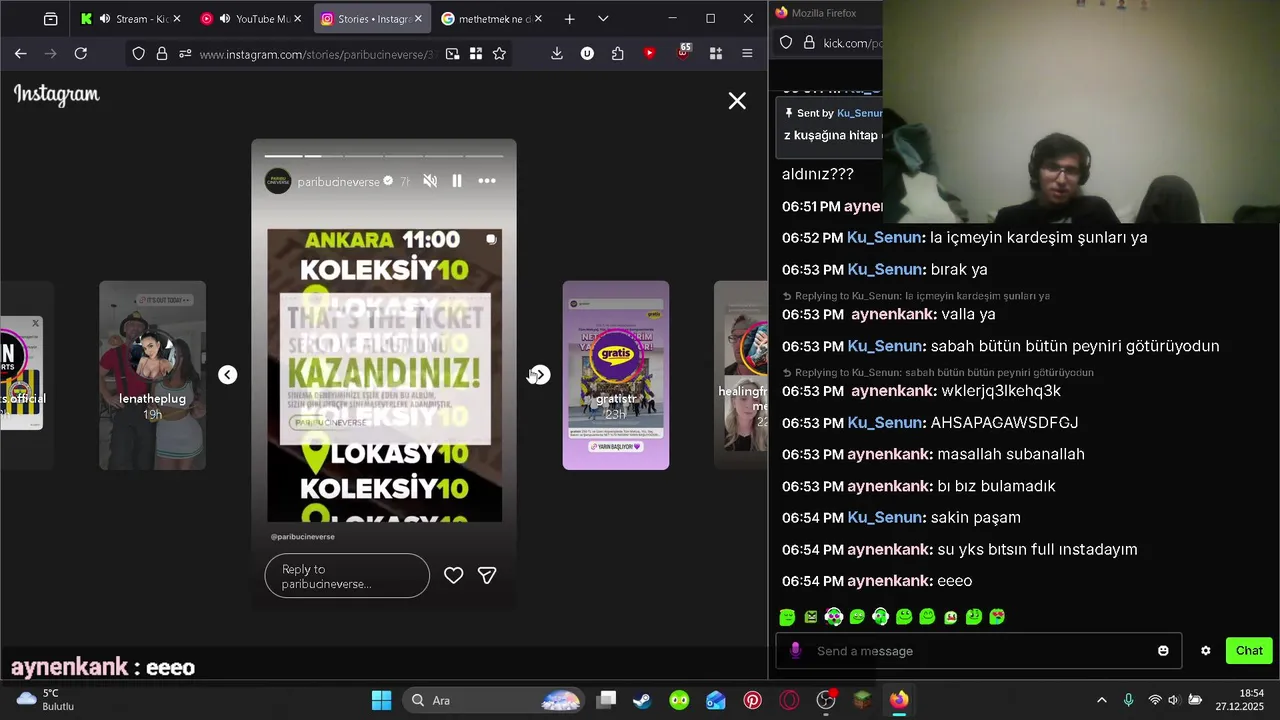Close the YouTube Music tab
Image resolution: width=1280 pixels, height=720 pixels.
click(297, 19)
